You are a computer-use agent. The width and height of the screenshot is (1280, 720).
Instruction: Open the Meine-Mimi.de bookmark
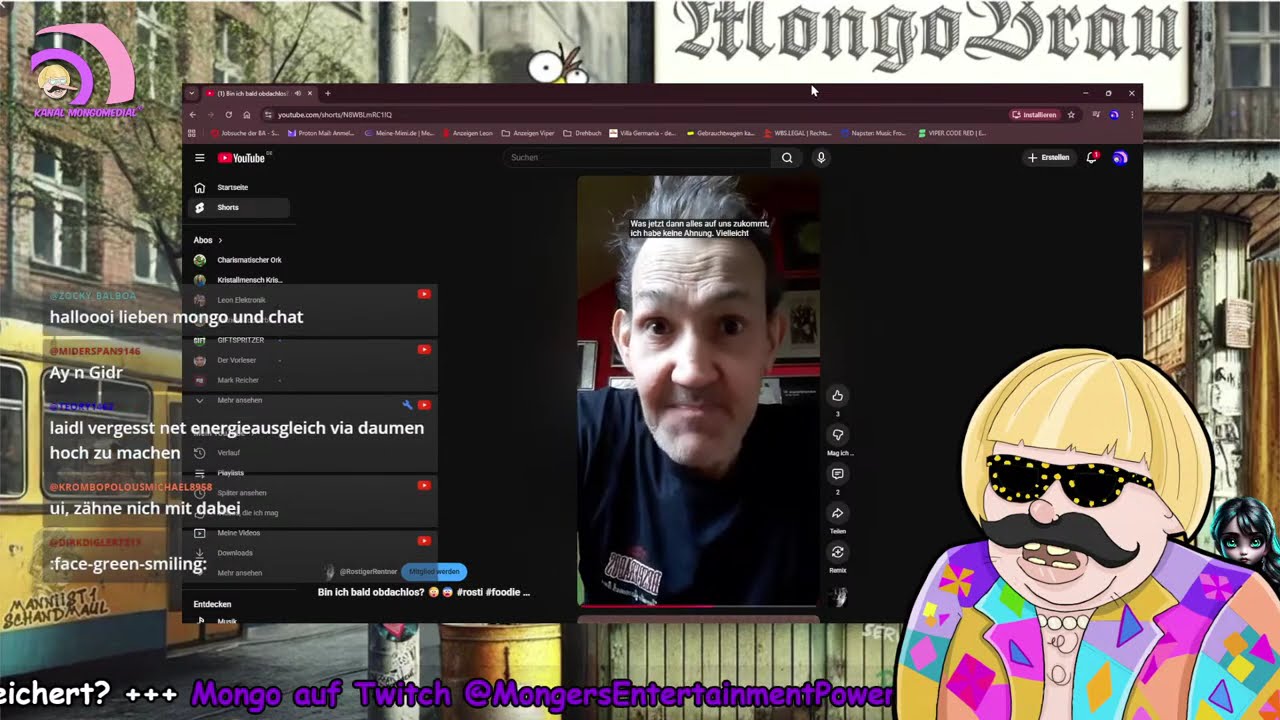coord(399,133)
